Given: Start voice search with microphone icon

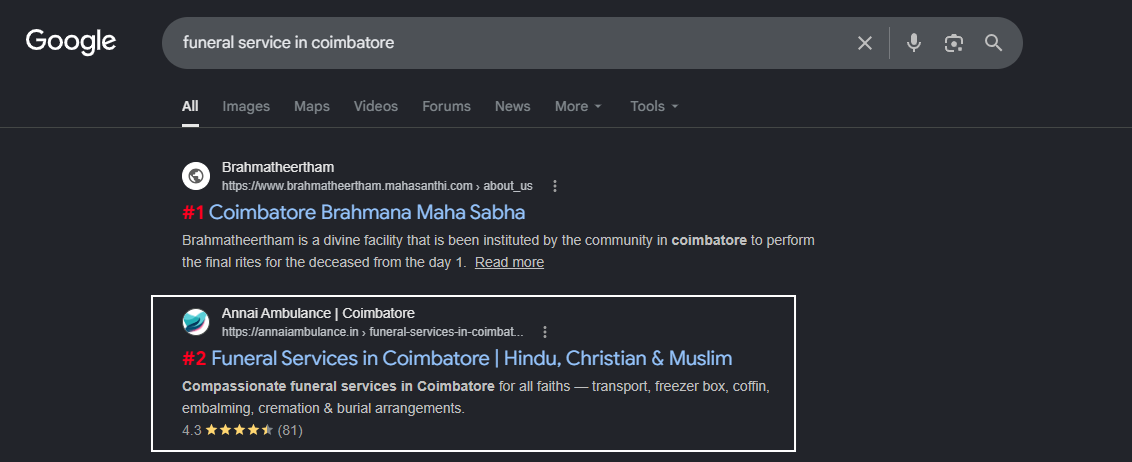Looking at the screenshot, I should (914, 43).
